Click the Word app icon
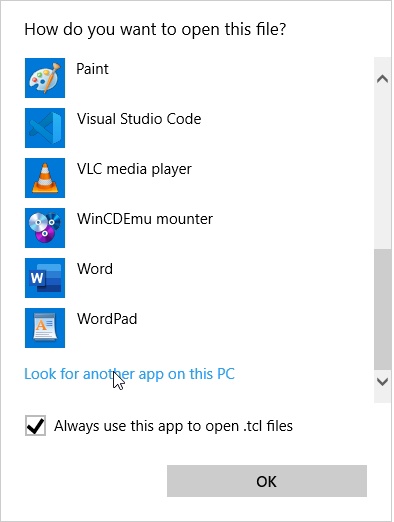The height and width of the screenshot is (522, 394). pos(45,278)
